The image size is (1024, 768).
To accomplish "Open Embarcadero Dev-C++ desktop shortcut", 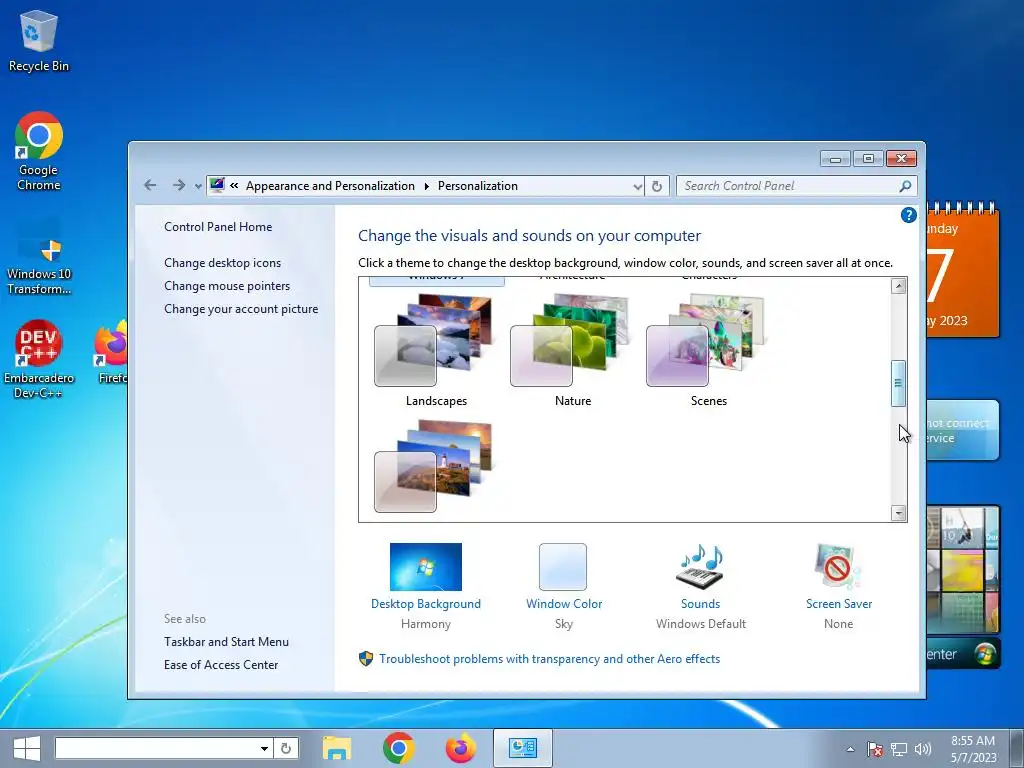I will click(x=39, y=359).
